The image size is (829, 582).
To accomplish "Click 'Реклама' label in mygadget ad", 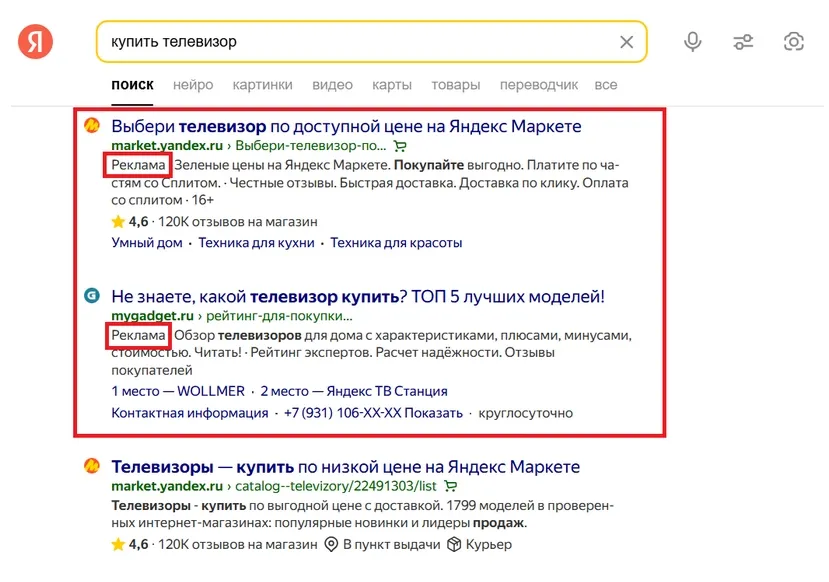I will click(138, 335).
